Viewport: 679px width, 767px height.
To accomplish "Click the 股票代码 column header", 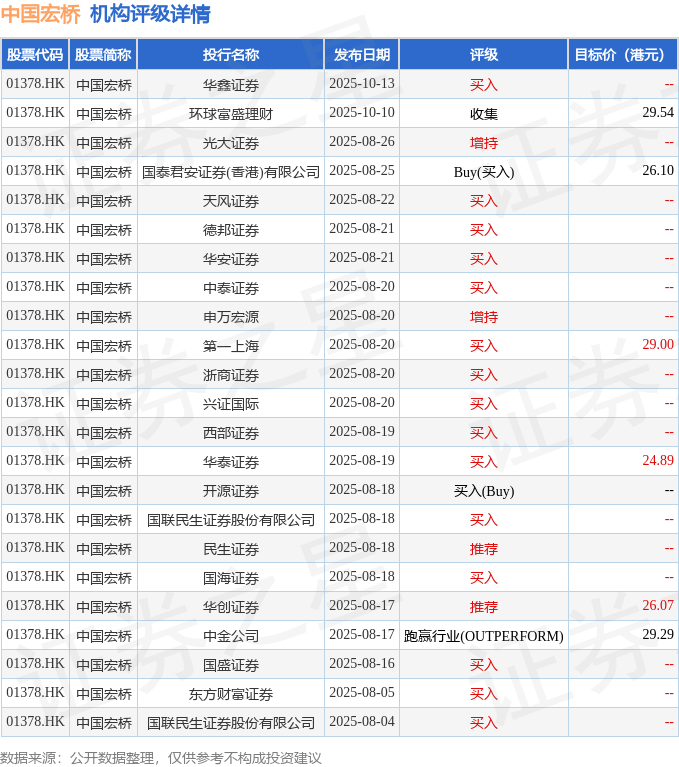I will [x=35, y=55].
